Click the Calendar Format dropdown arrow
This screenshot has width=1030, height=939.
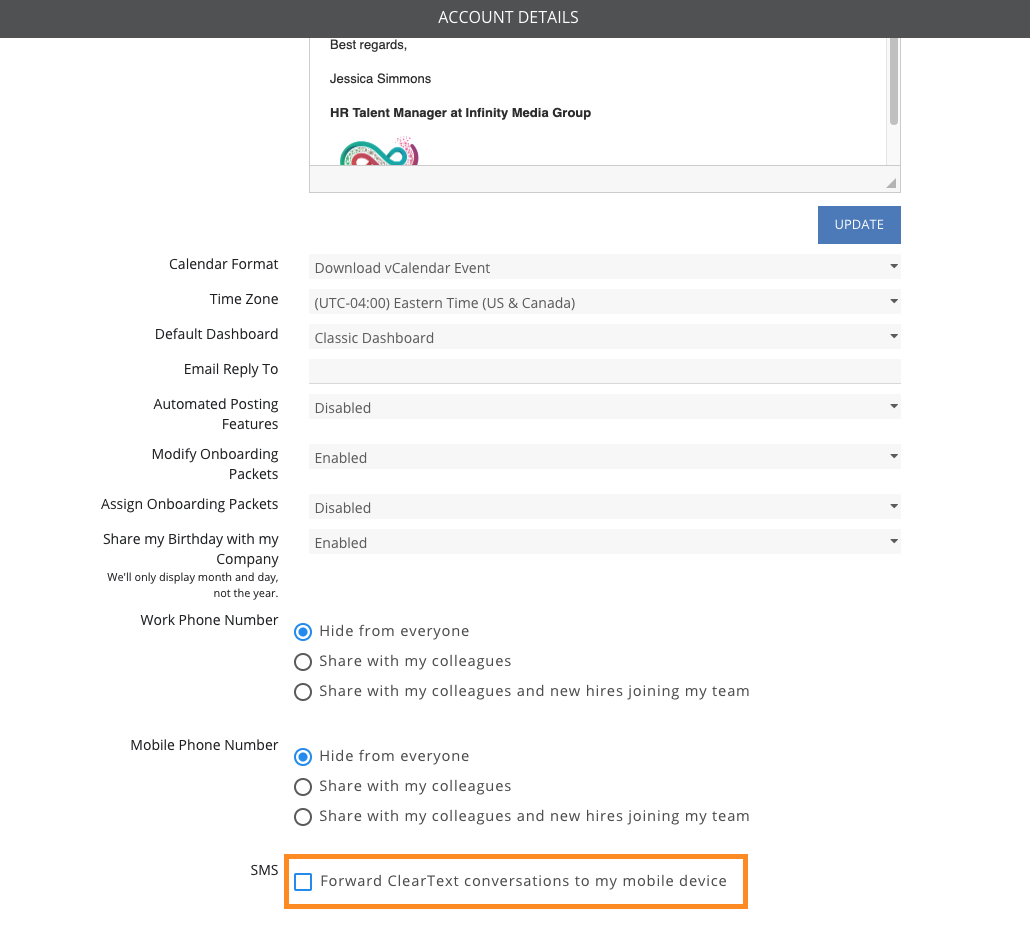893,266
